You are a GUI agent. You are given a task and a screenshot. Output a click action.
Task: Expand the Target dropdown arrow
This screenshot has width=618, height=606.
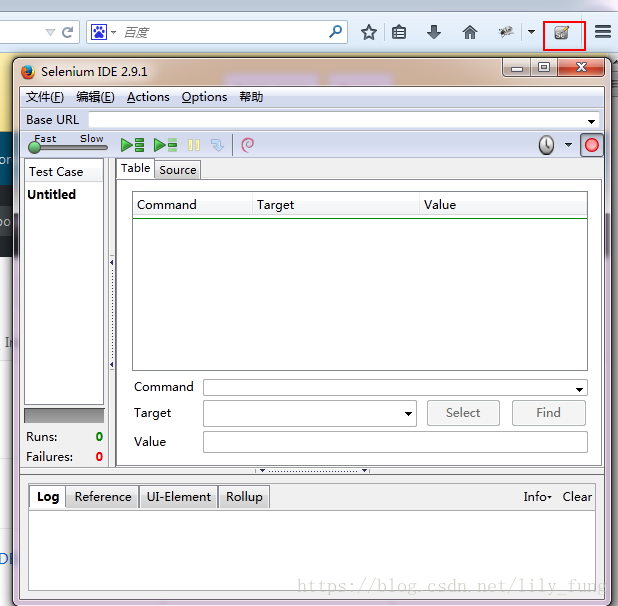tap(408, 414)
